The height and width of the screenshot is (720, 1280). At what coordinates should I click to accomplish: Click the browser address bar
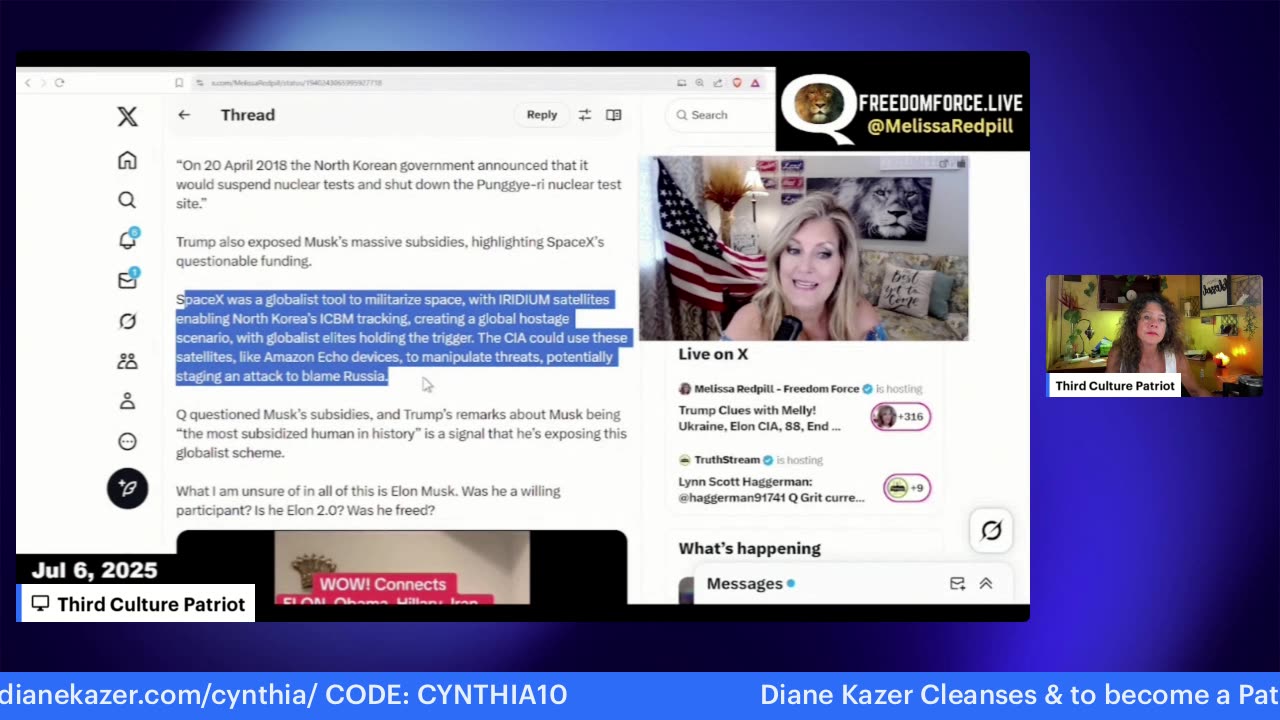pos(430,83)
